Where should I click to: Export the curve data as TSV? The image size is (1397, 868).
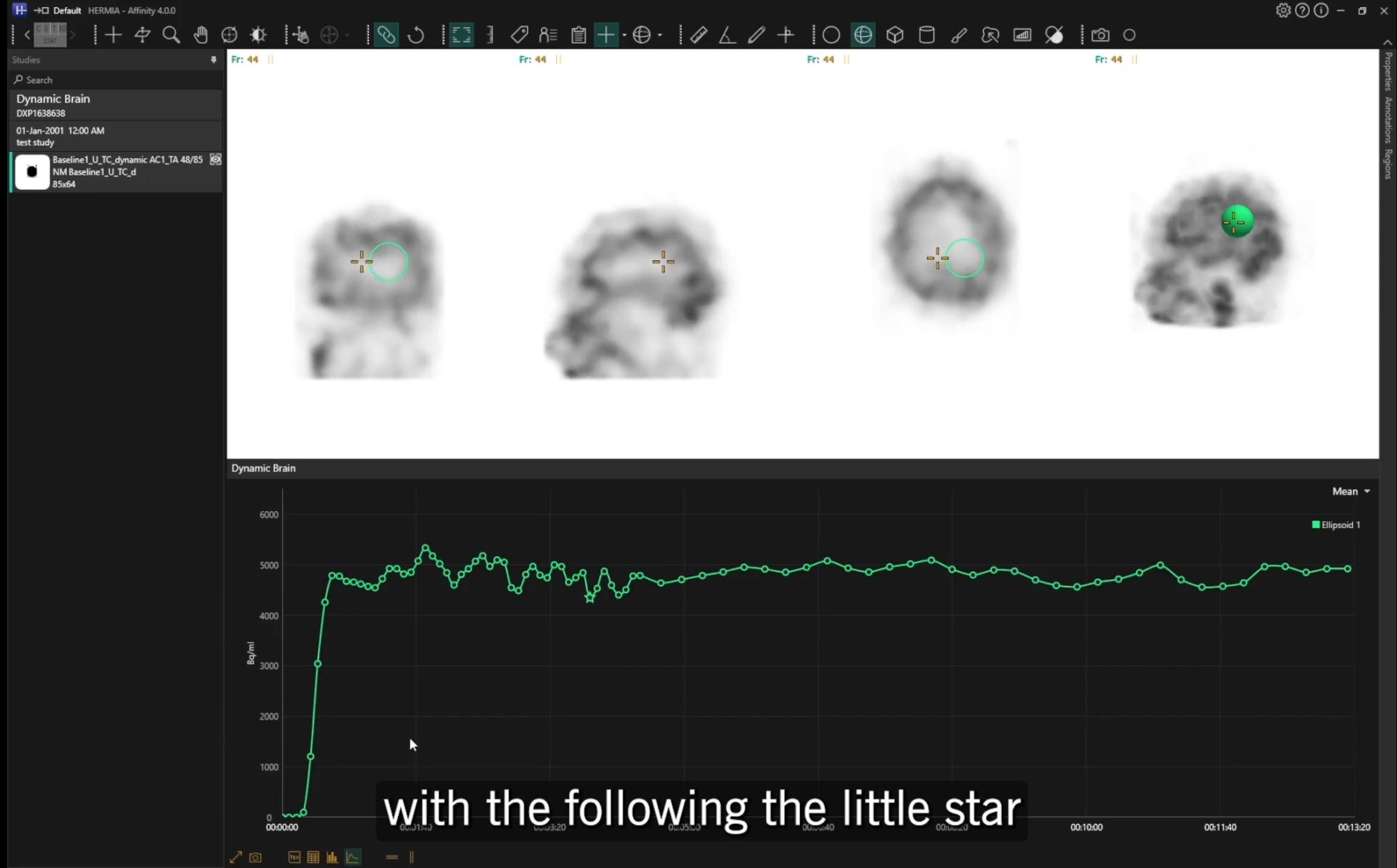point(294,857)
